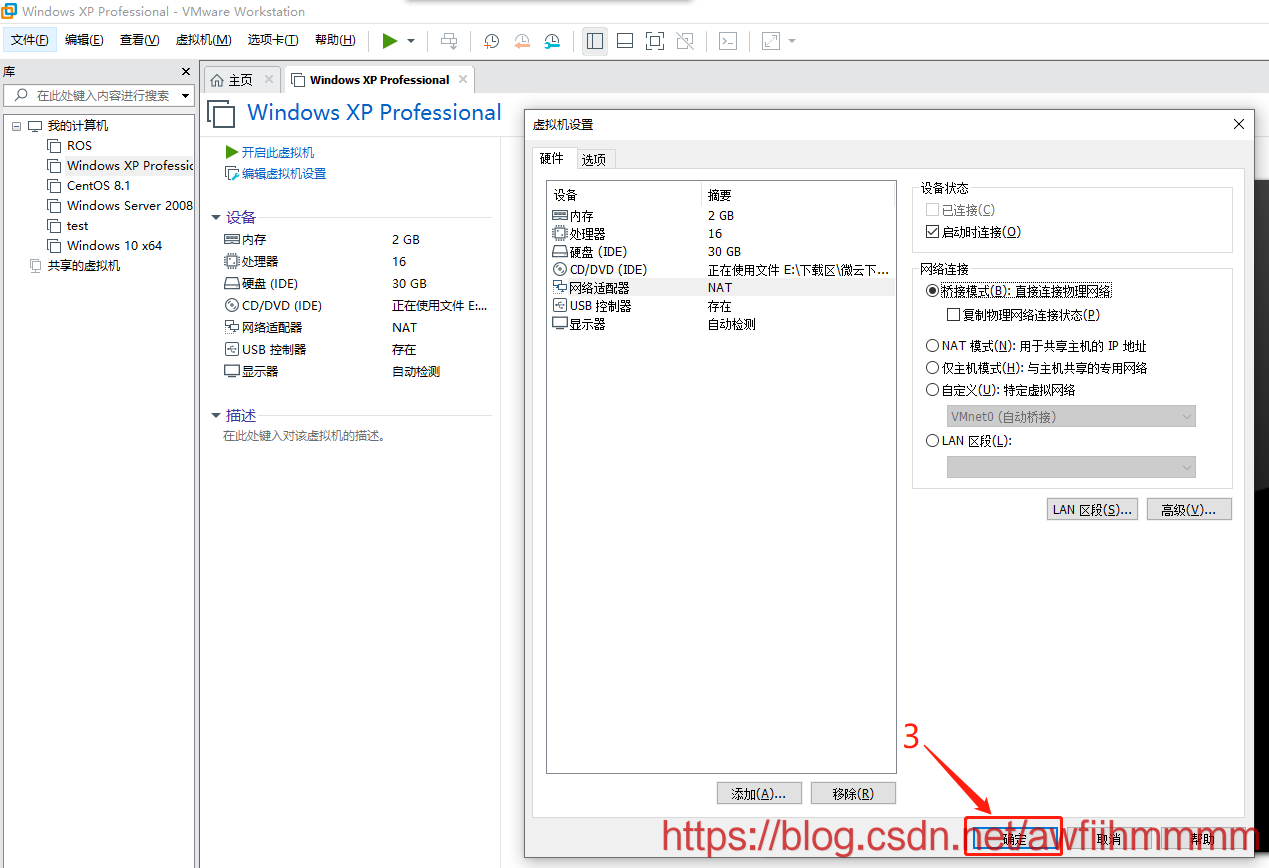The height and width of the screenshot is (868, 1269).
Task: Close the 主页 tab with its X
Action: [269, 80]
